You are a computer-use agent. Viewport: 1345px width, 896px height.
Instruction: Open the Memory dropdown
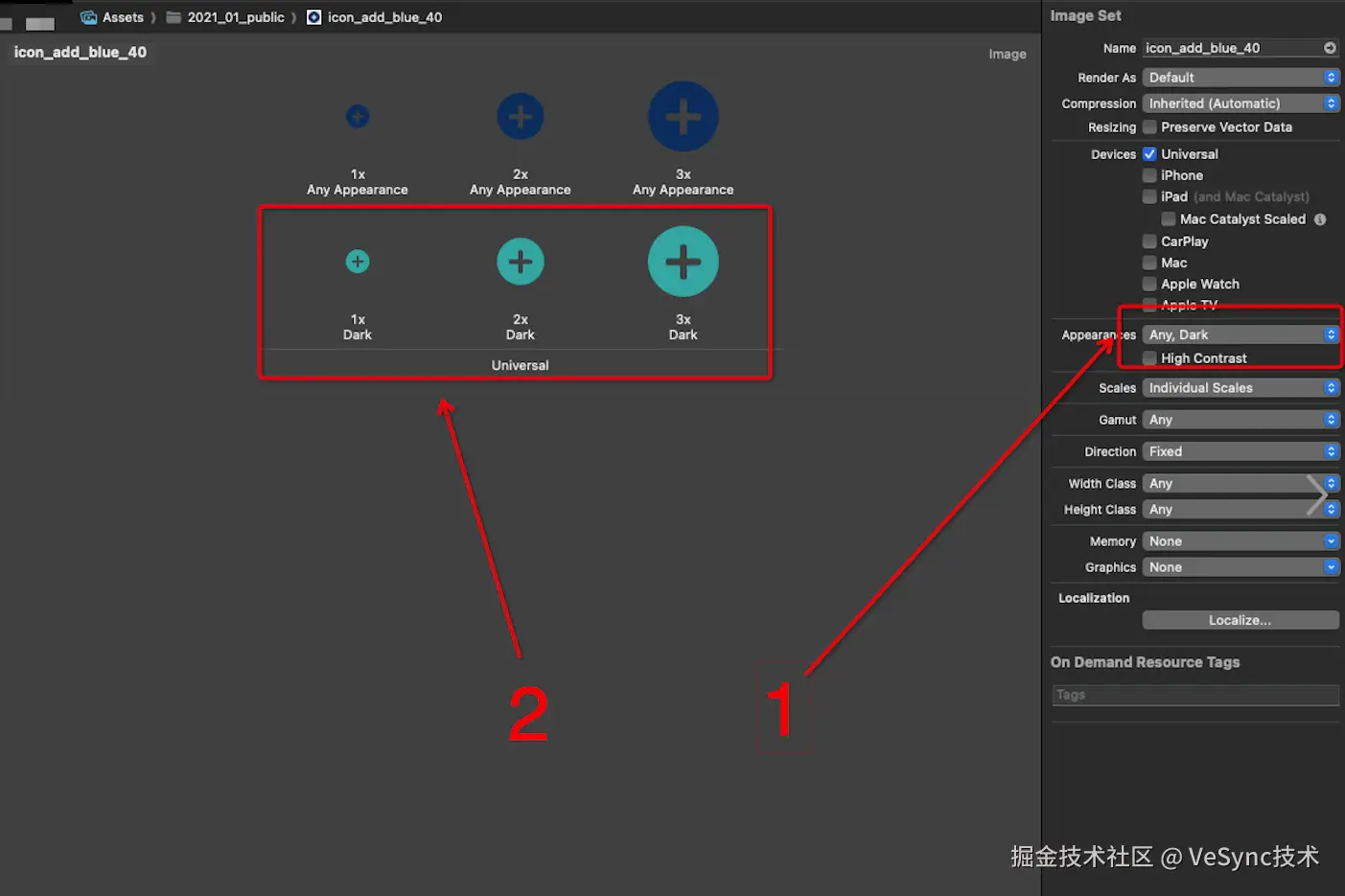point(1241,541)
